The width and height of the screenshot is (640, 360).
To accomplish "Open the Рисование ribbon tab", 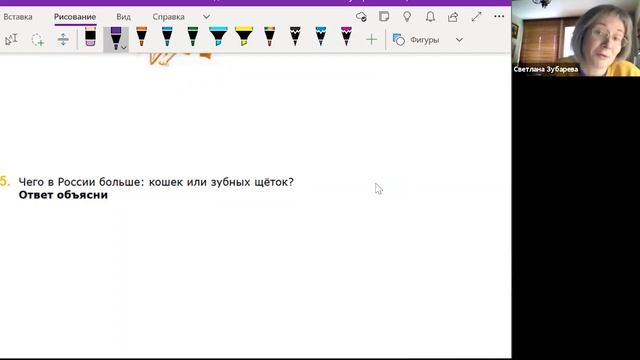I will coord(75,17).
